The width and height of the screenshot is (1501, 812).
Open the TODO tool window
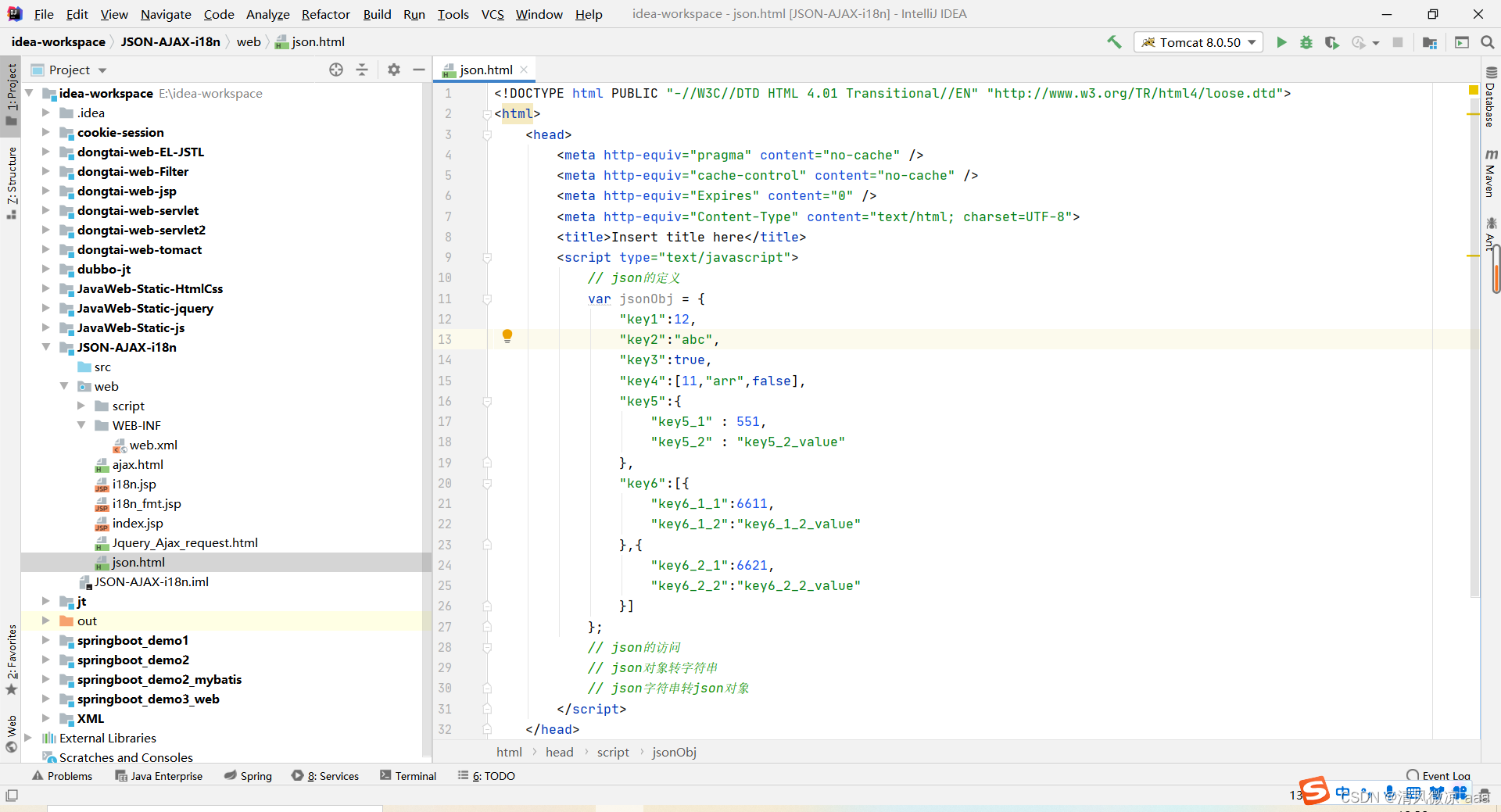[486, 776]
